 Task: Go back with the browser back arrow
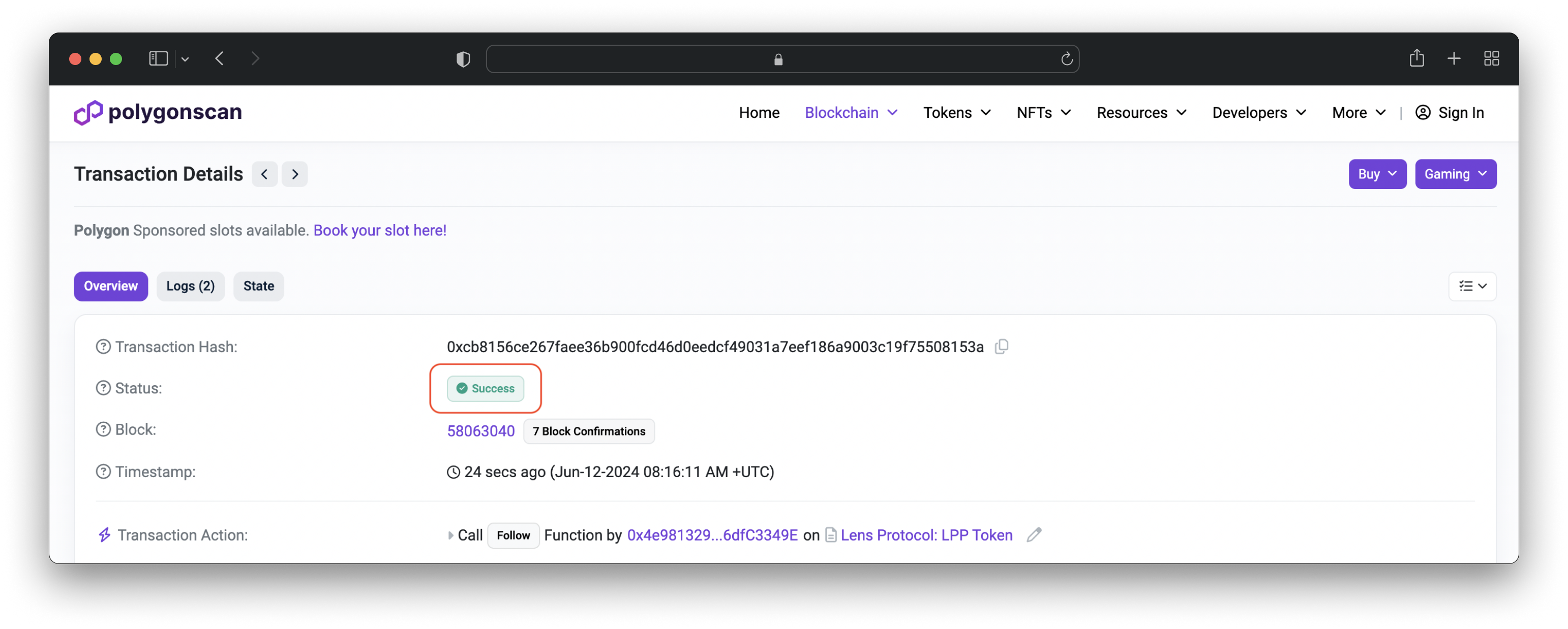(220, 58)
